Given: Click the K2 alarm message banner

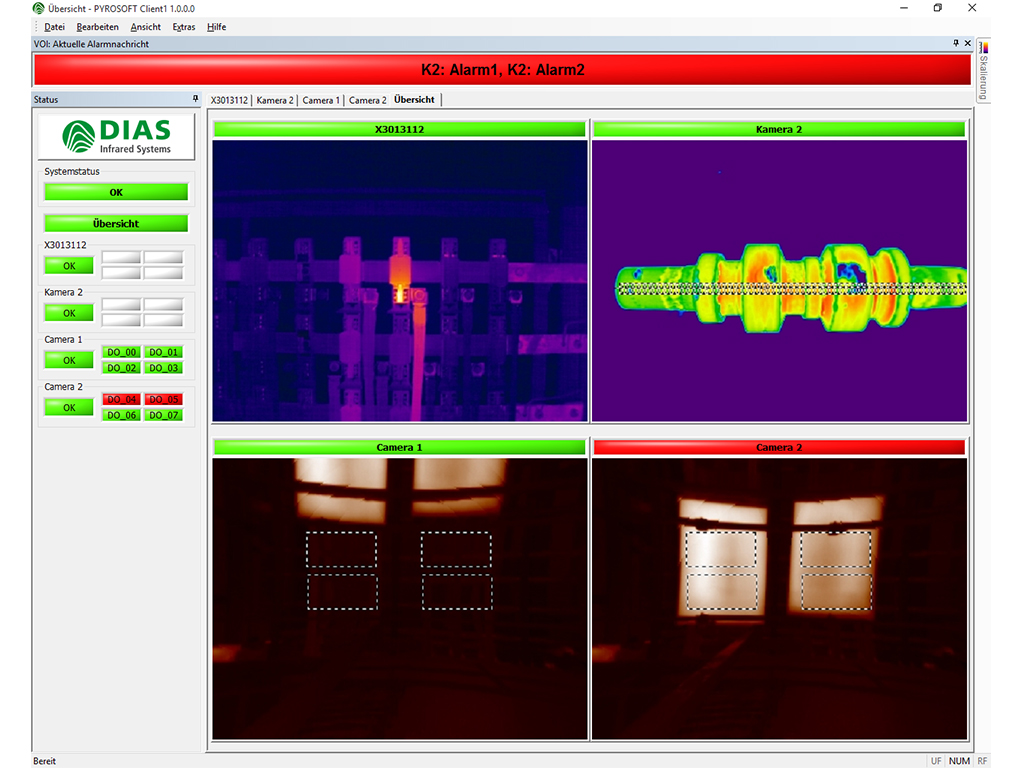Looking at the screenshot, I should [x=502, y=69].
